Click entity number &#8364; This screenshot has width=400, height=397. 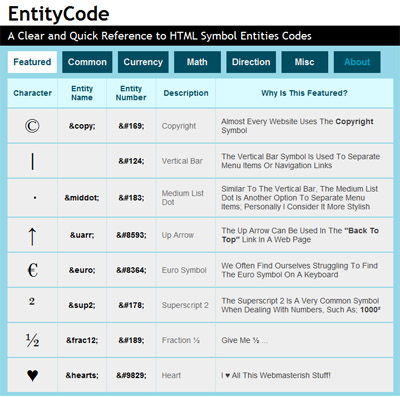pyautogui.click(x=131, y=270)
